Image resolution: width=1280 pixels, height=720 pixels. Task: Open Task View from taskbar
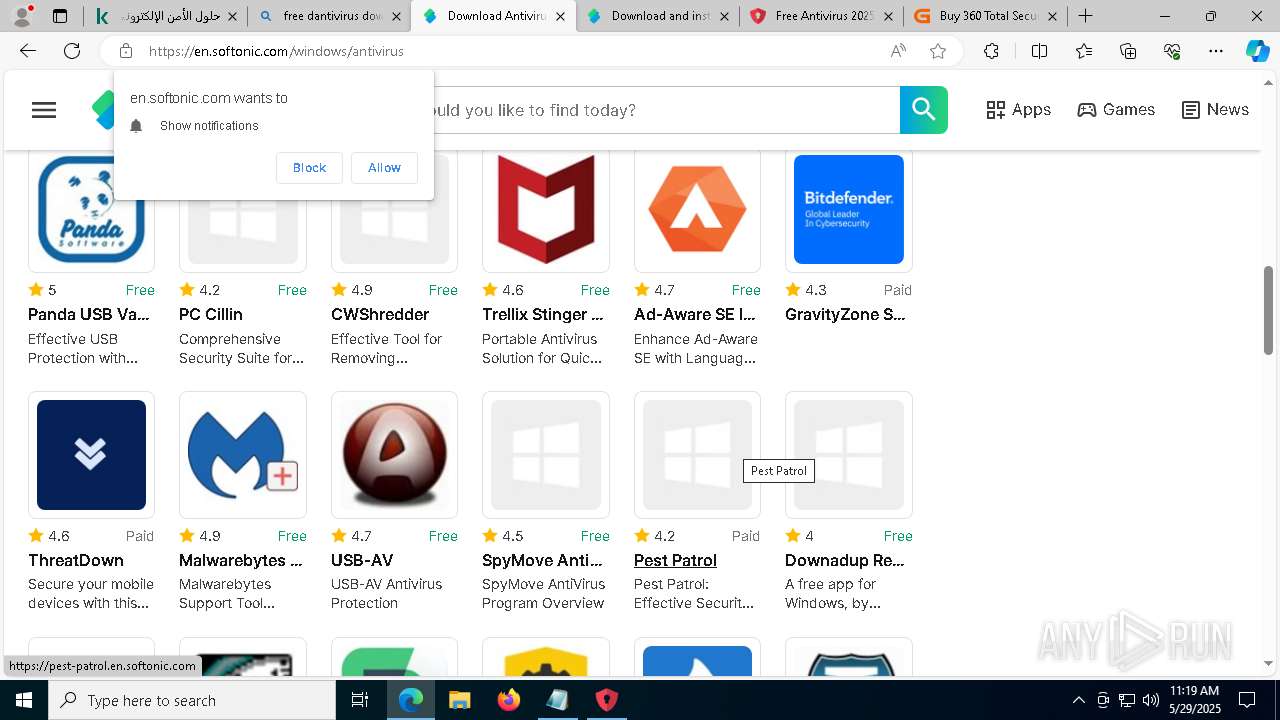(360, 700)
